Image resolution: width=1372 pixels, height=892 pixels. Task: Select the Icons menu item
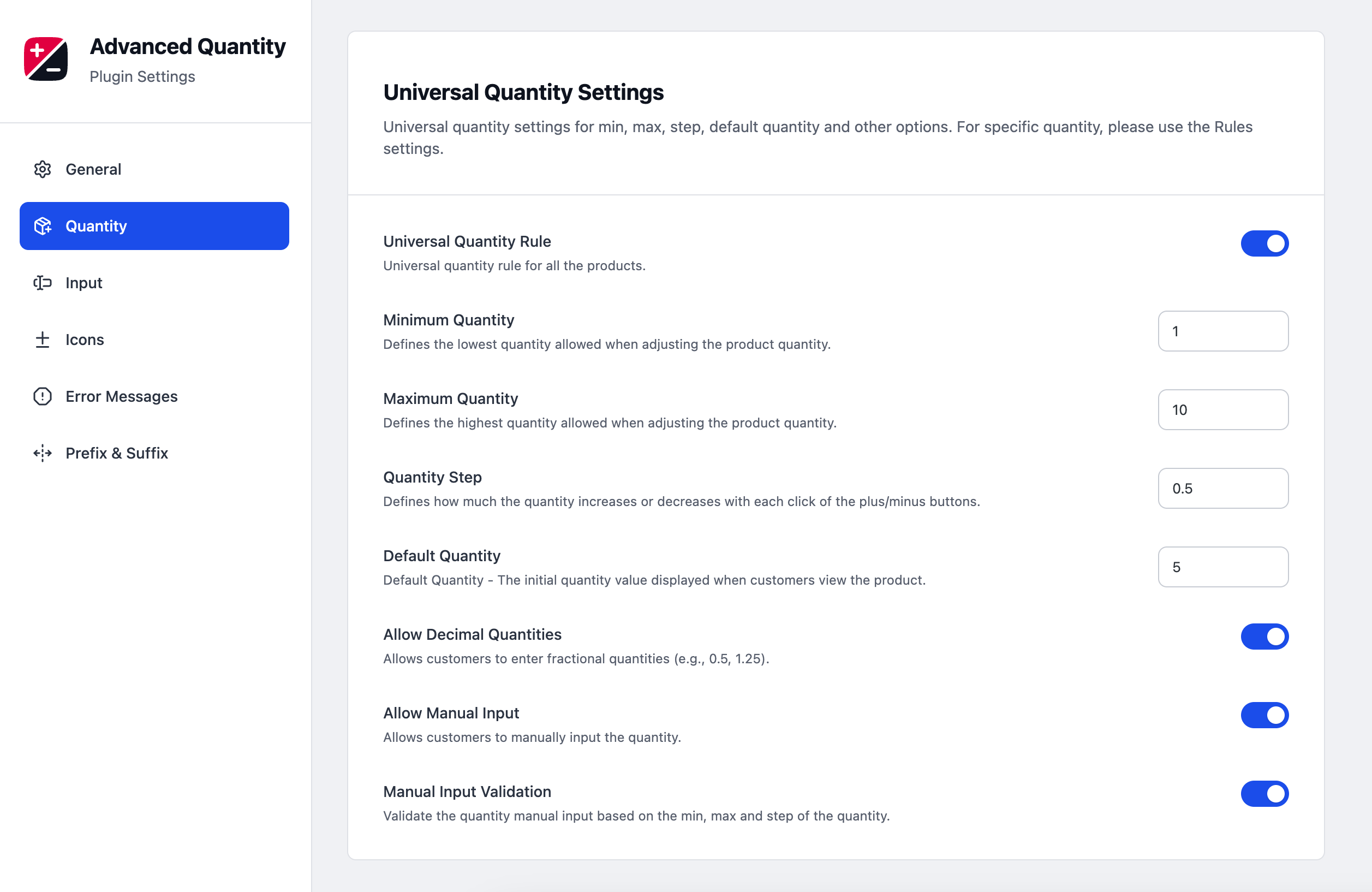85,340
